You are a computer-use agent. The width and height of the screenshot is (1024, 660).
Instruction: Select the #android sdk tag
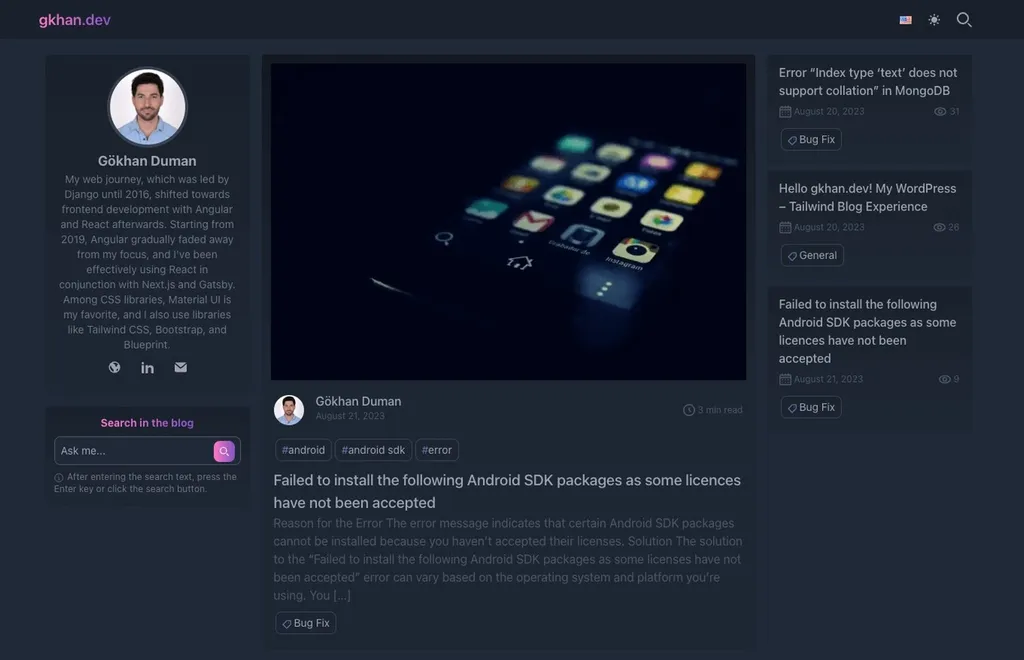point(374,450)
